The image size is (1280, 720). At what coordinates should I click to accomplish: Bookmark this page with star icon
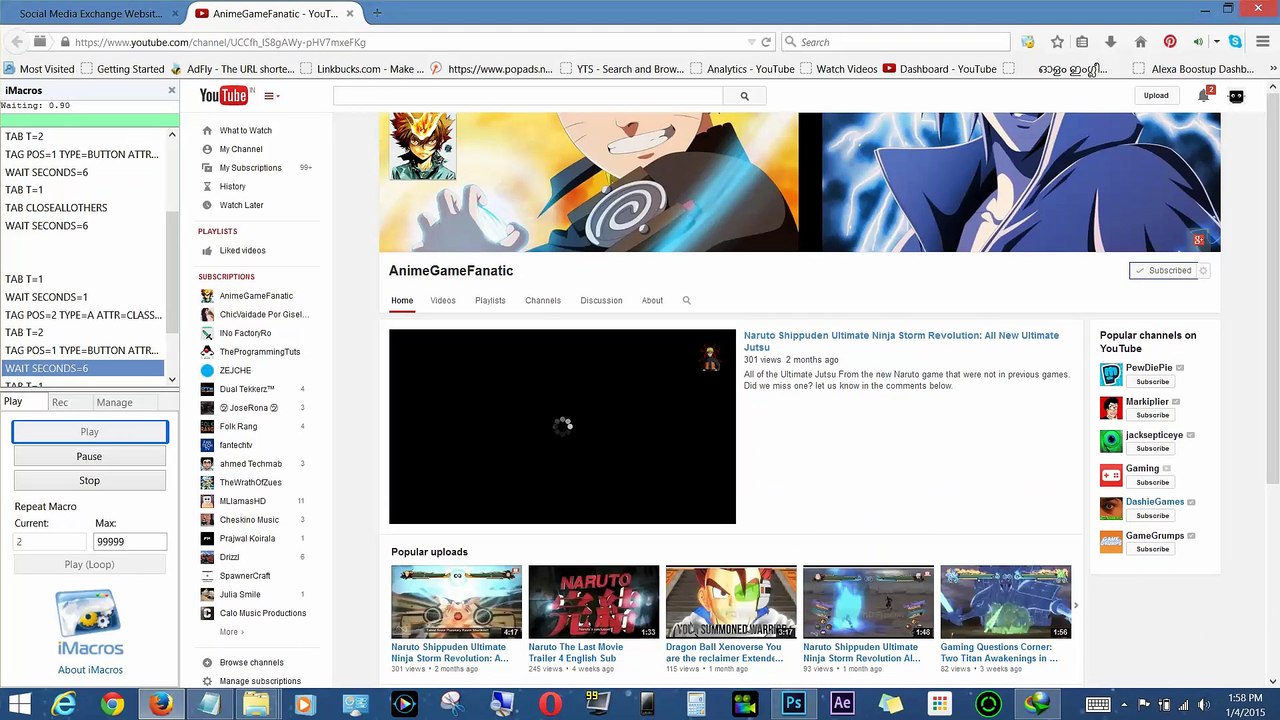pyautogui.click(x=1057, y=42)
